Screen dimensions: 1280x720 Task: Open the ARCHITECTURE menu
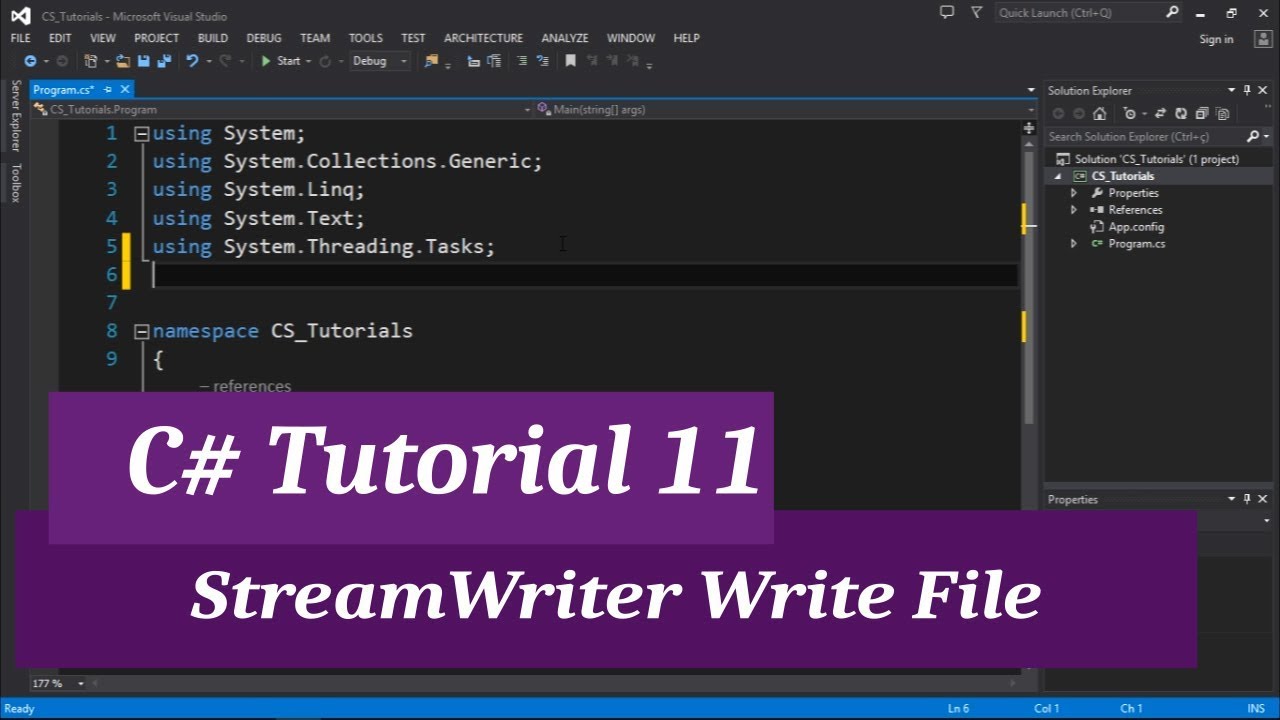click(x=483, y=38)
